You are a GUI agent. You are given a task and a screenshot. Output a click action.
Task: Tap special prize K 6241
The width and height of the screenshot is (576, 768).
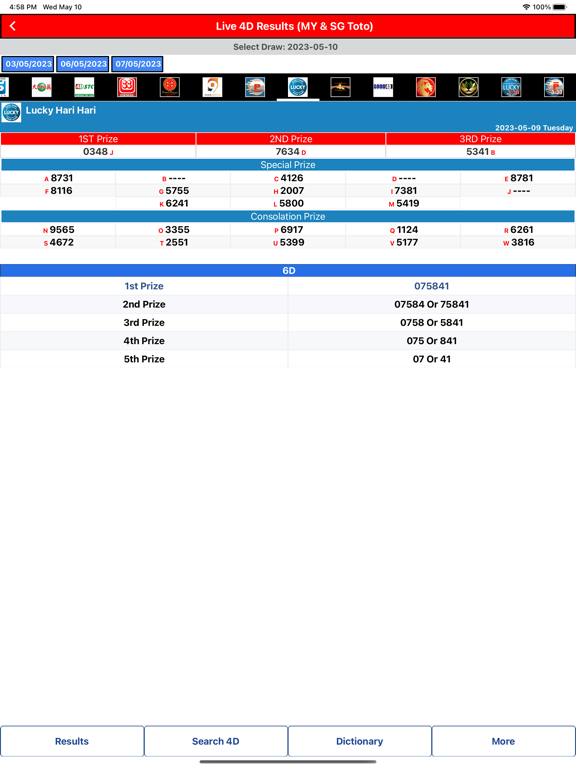click(x=174, y=204)
